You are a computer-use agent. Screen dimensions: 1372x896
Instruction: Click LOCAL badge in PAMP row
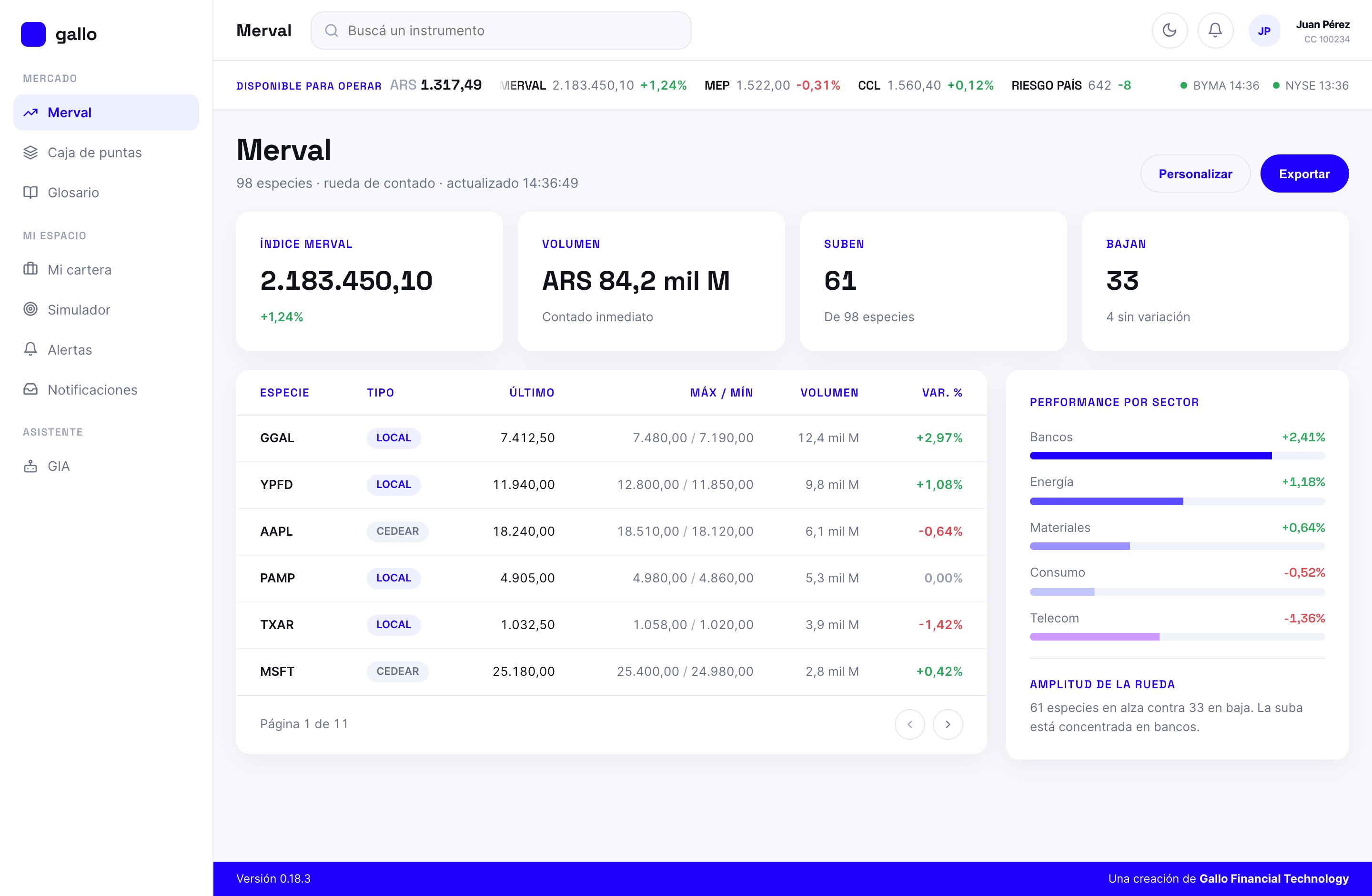(393, 578)
